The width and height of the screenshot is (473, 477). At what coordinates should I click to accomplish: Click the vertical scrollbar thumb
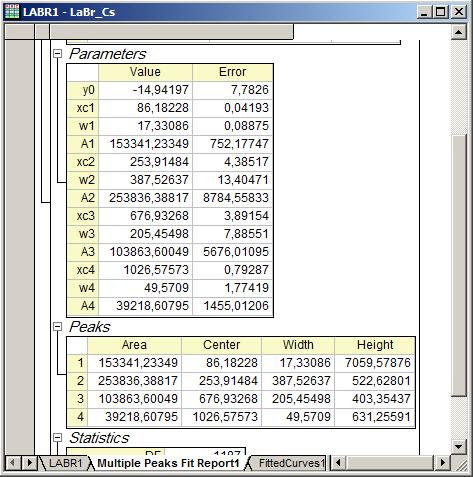tap(459, 266)
